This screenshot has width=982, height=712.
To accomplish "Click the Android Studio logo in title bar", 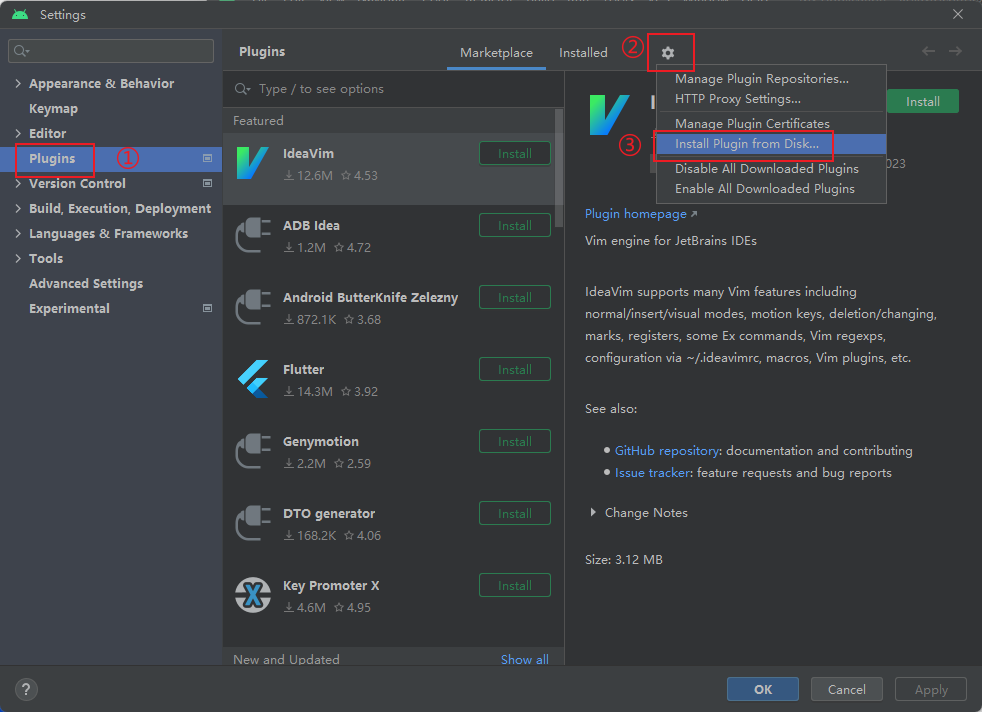I will tap(20, 14).
